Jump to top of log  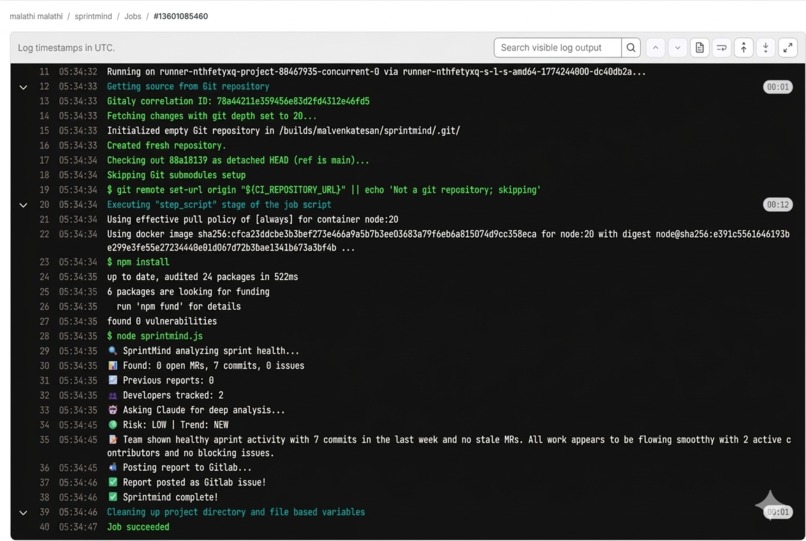[x=743, y=48]
